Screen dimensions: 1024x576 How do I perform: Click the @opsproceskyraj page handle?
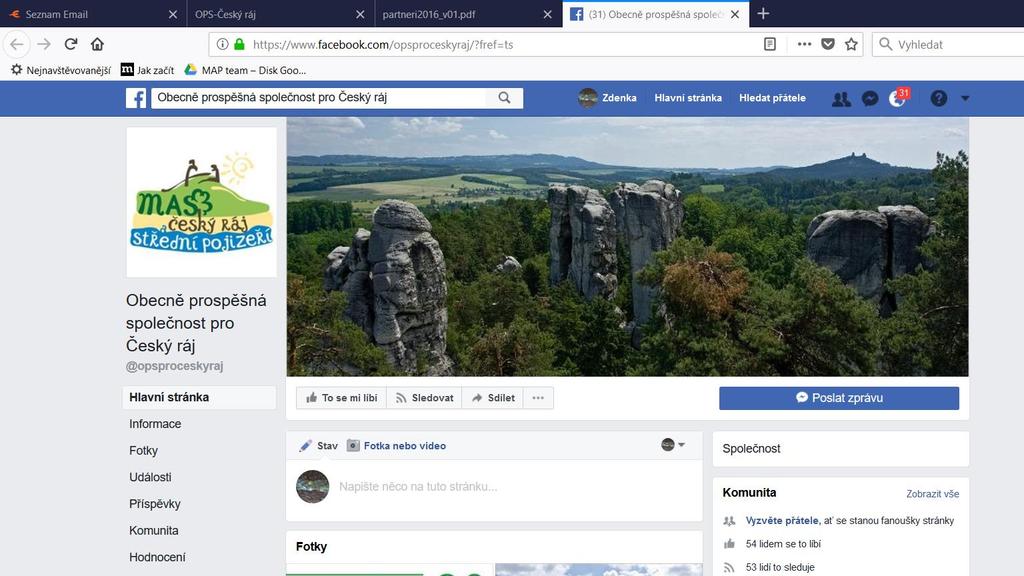click(x=174, y=366)
